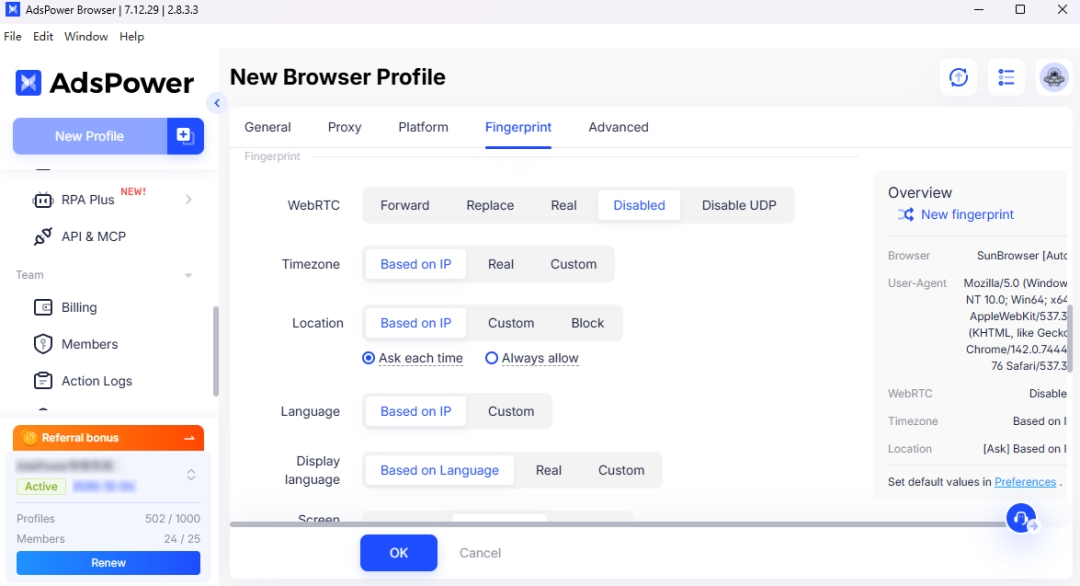The width and height of the screenshot is (1080, 586).
Task: Expand the account subscription selector arrows
Action: click(x=191, y=475)
